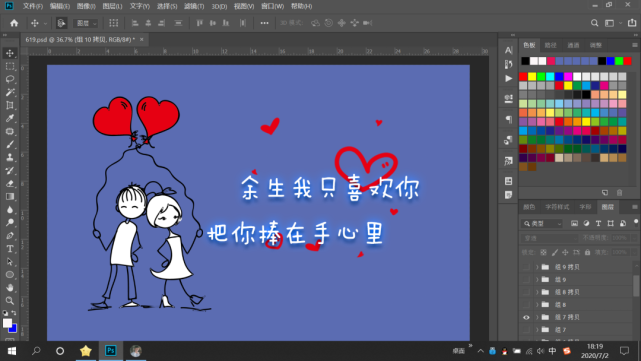
Task: Toggle the layer filter on/off switch
Action: coord(636,222)
